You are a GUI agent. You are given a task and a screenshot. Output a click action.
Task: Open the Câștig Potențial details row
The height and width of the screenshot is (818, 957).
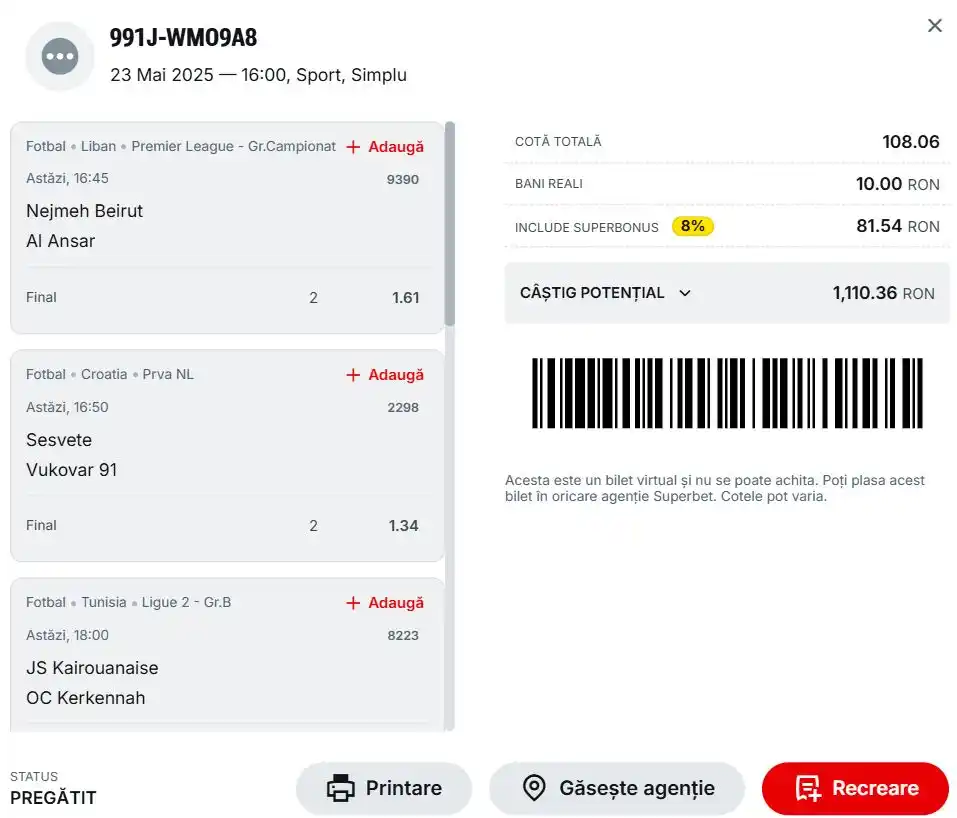(x=727, y=293)
